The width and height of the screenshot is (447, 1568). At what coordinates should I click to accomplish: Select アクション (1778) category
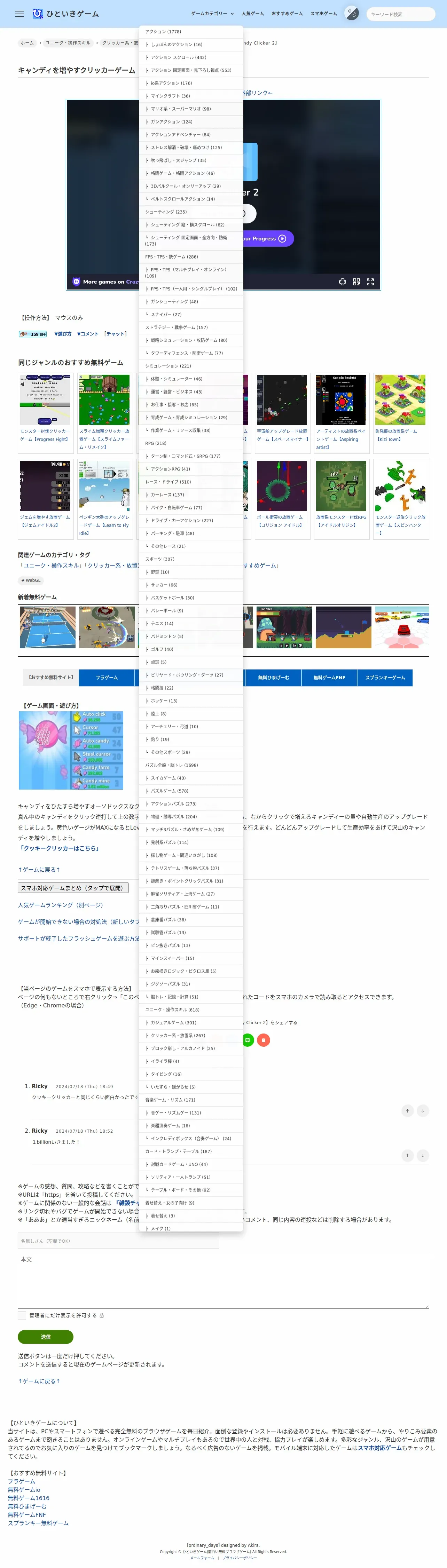point(191,32)
